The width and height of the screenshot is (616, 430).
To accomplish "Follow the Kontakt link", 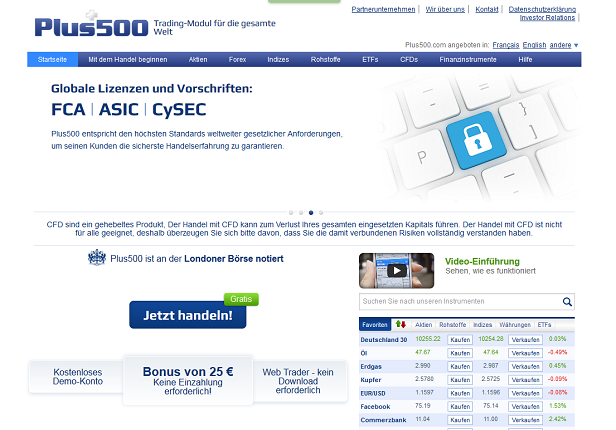I will click(487, 9).
